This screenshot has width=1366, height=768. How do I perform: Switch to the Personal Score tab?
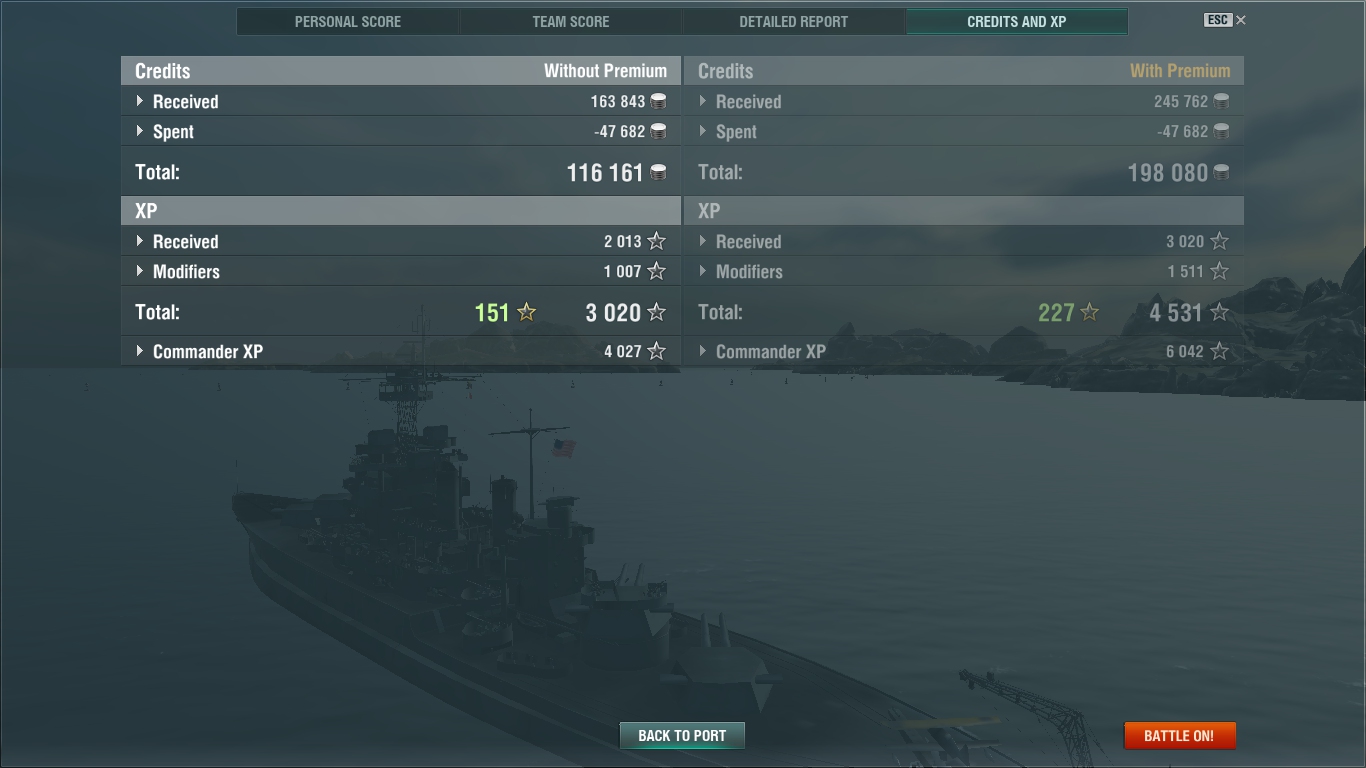[348, 21]
